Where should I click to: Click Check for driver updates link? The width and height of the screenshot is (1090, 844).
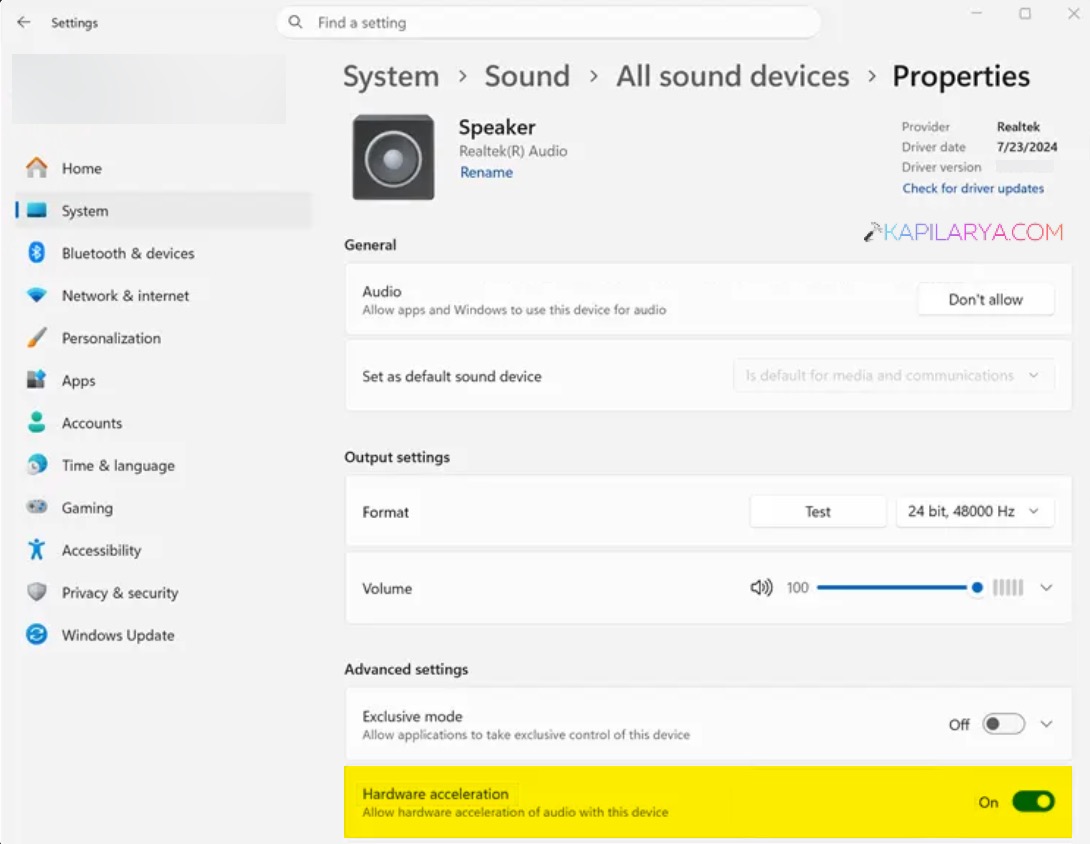coord(973,188)
